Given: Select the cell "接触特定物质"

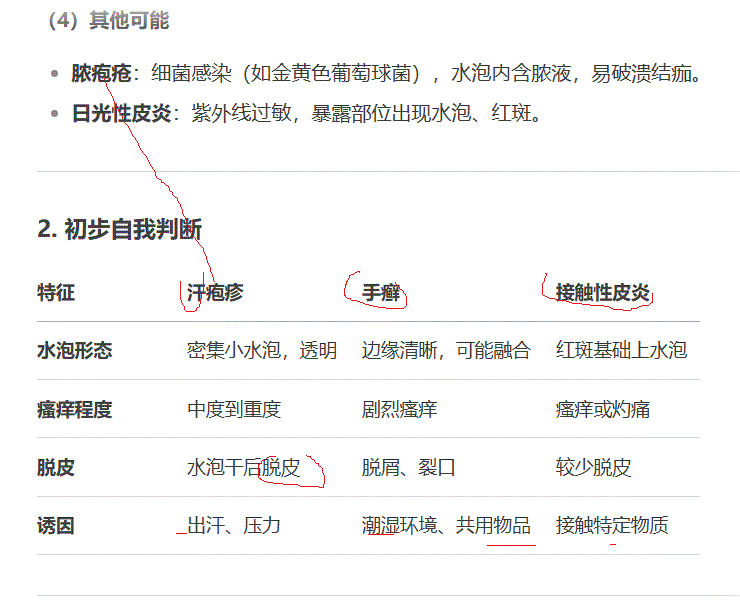Looking at the screenshot, I should click(x=612, y=525).
